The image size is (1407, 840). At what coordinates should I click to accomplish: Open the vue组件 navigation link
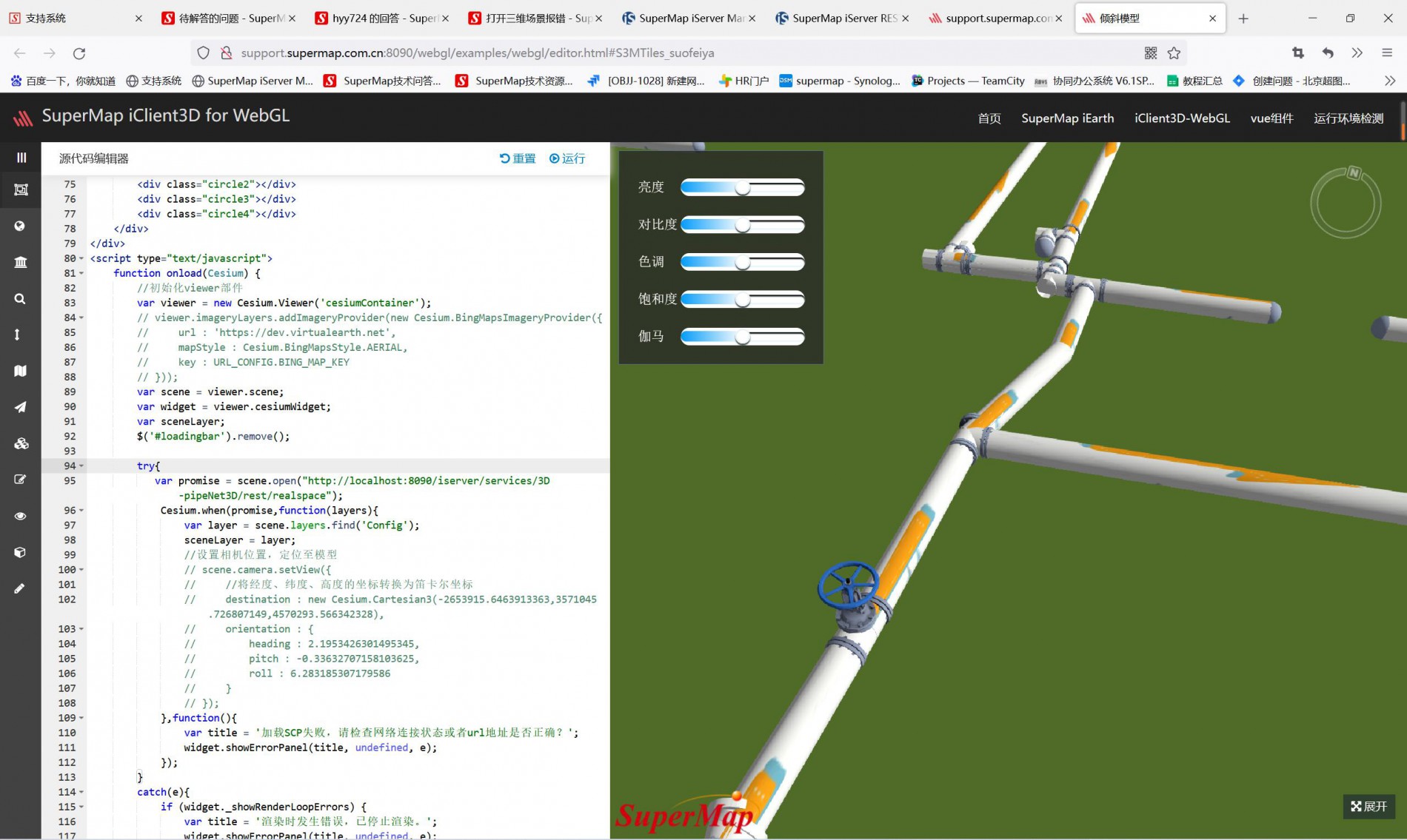pos(1271,118)
